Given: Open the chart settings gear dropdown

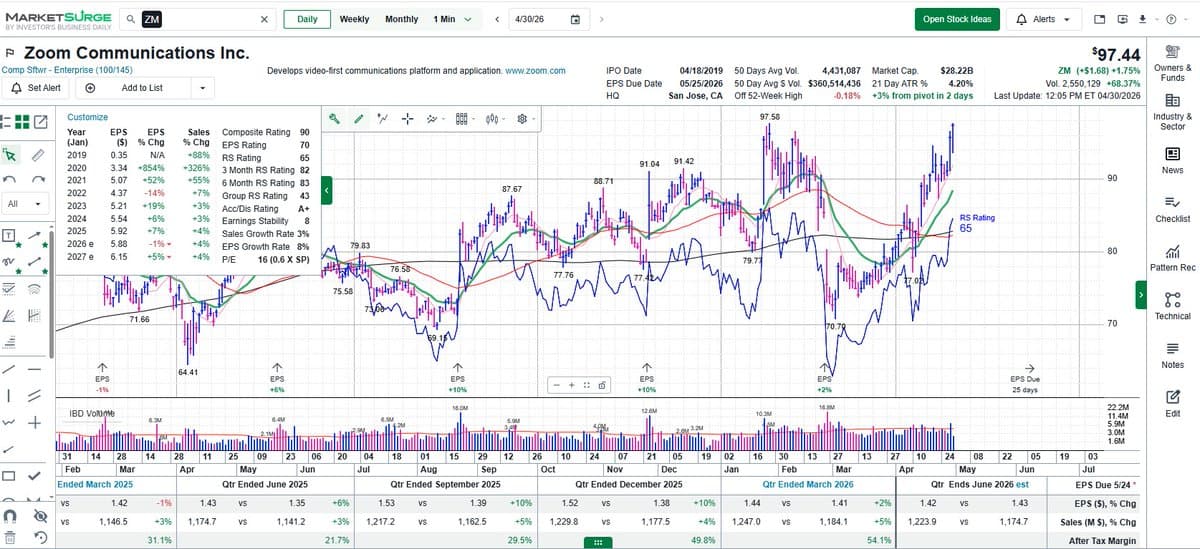Looking at the screenshot, I should pos(525,119).
